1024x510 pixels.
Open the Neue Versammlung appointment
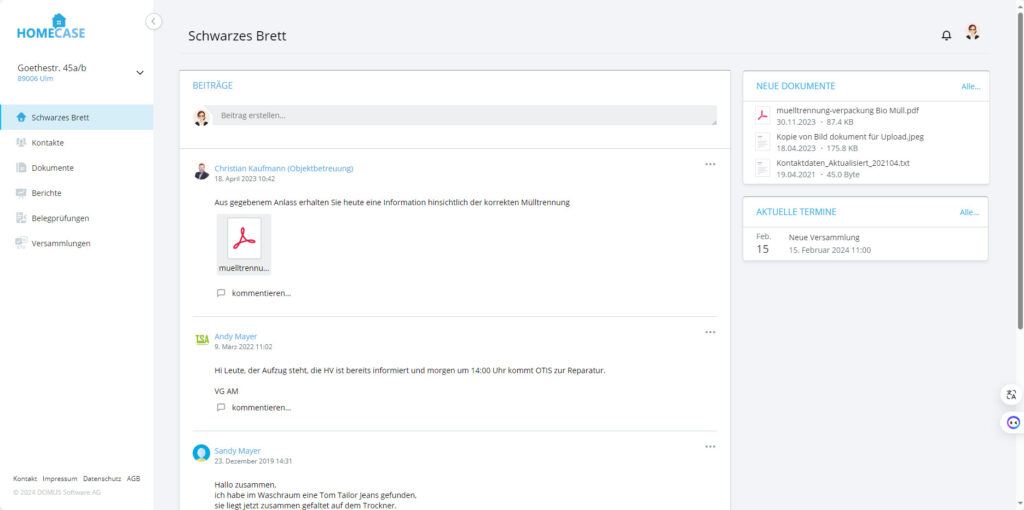tap(824, 237)
